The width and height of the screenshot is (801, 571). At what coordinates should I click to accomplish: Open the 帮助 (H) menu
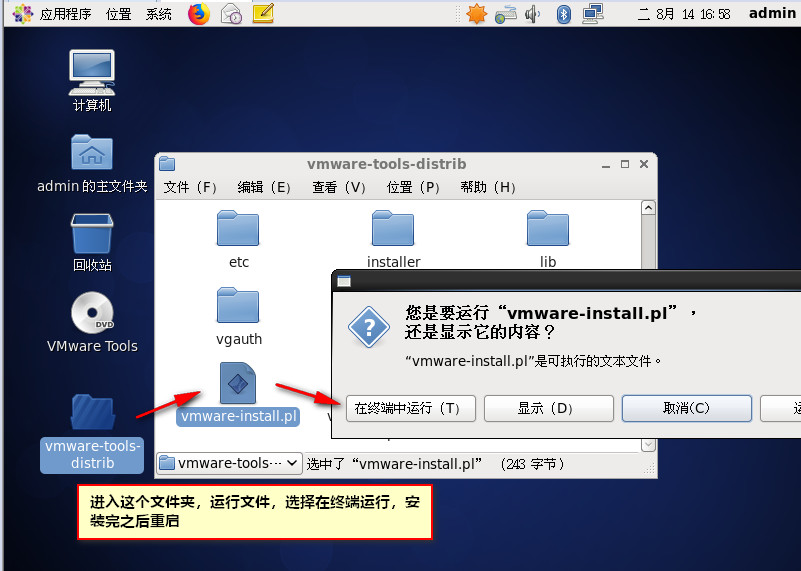pos(487,187)
